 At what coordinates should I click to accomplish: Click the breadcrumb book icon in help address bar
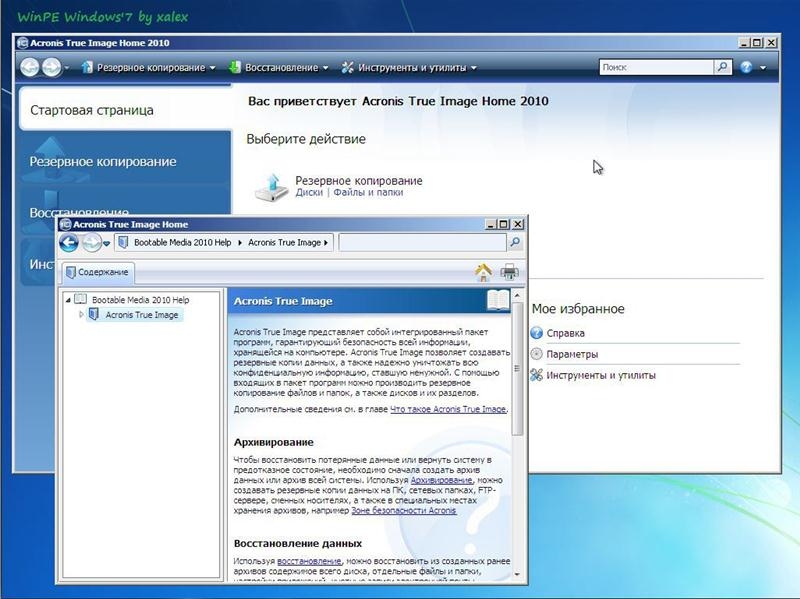123,242
